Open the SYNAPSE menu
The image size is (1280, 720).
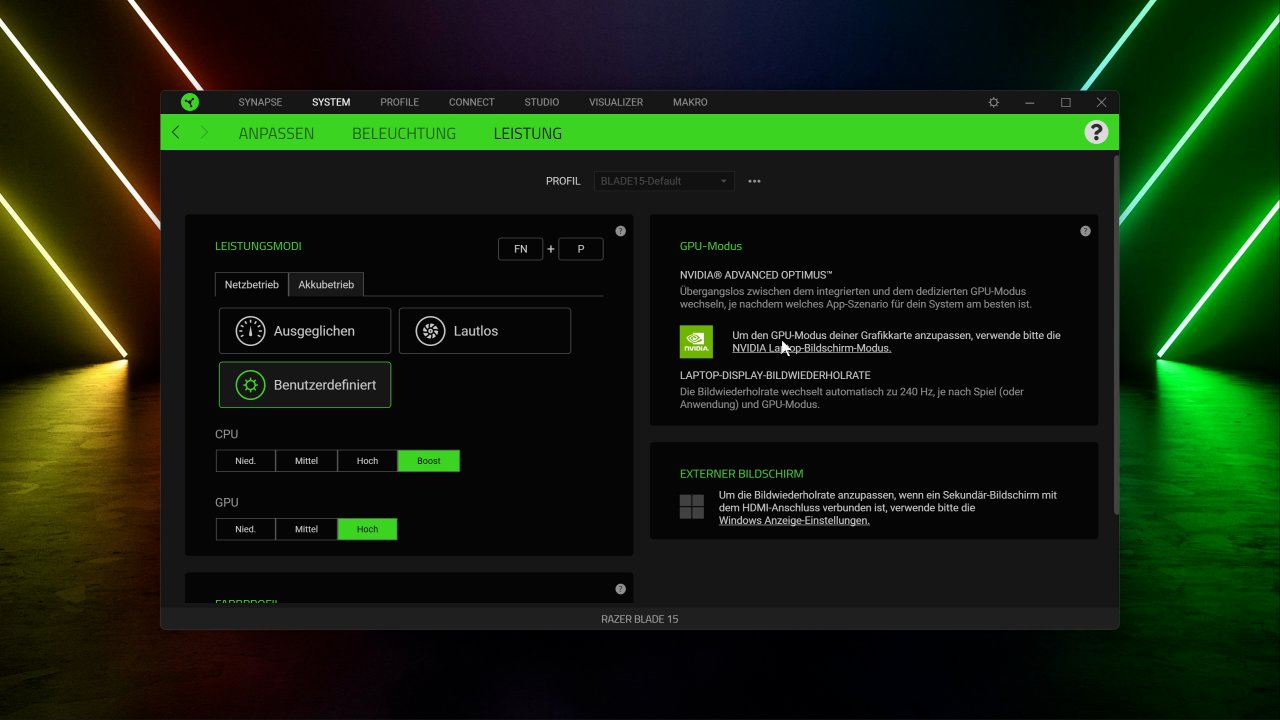click(x=260, y=102)
